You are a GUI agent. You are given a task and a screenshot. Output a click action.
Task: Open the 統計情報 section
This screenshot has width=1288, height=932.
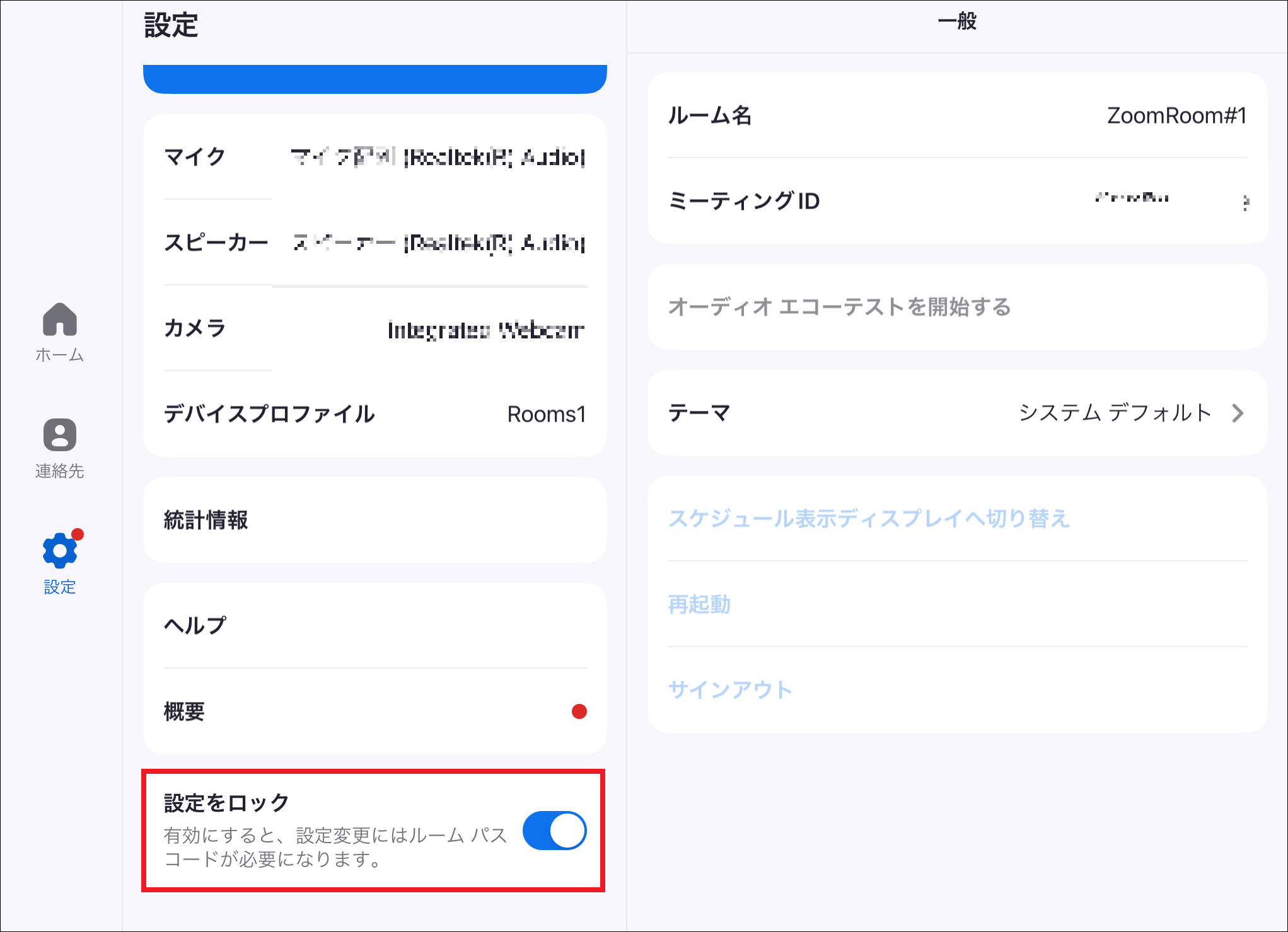tap(374, 520)
